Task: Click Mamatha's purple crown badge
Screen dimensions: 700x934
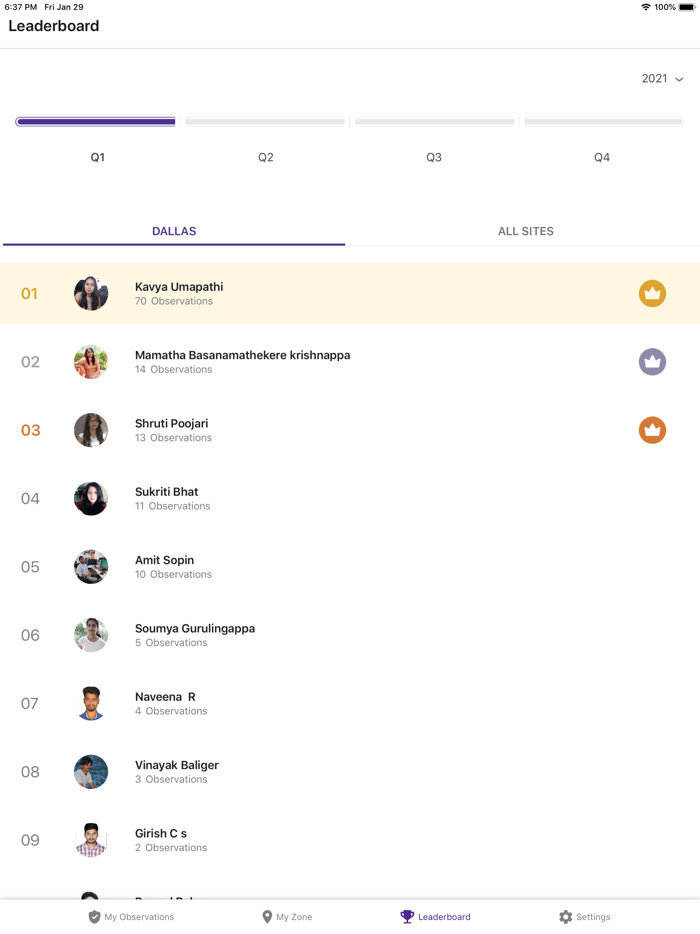Action: pos(652,361)
